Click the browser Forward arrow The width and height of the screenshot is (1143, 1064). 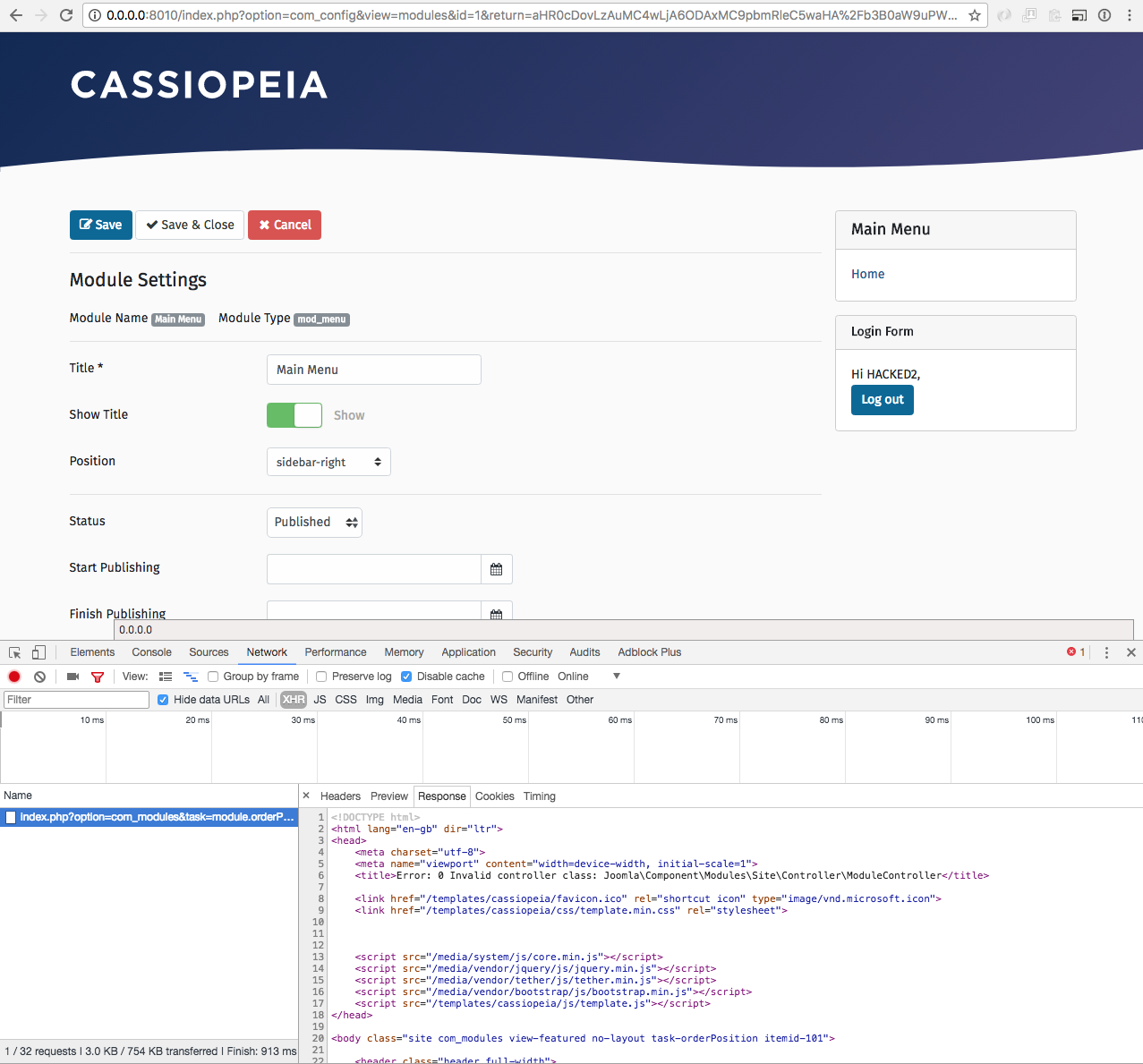click(x=41, y=15)
